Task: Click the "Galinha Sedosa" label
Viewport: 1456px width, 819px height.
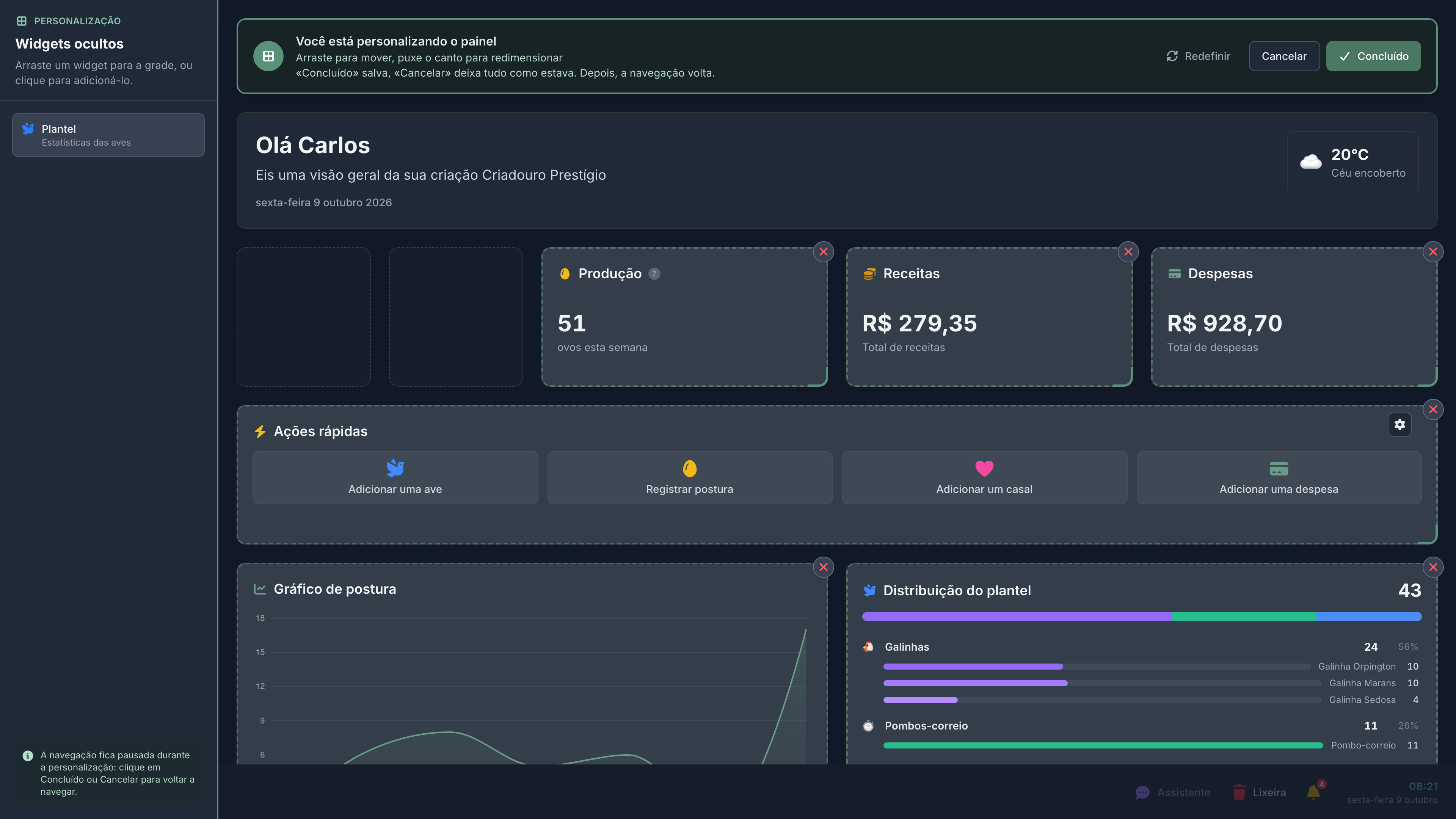Action: (x=1362, y=700)
